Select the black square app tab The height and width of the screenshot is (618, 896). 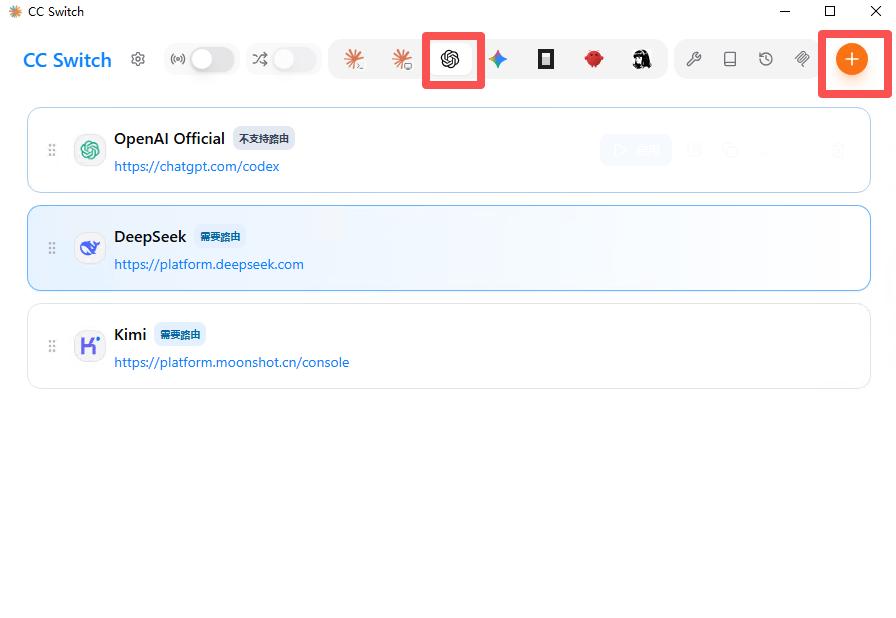(x=546, y=59)
